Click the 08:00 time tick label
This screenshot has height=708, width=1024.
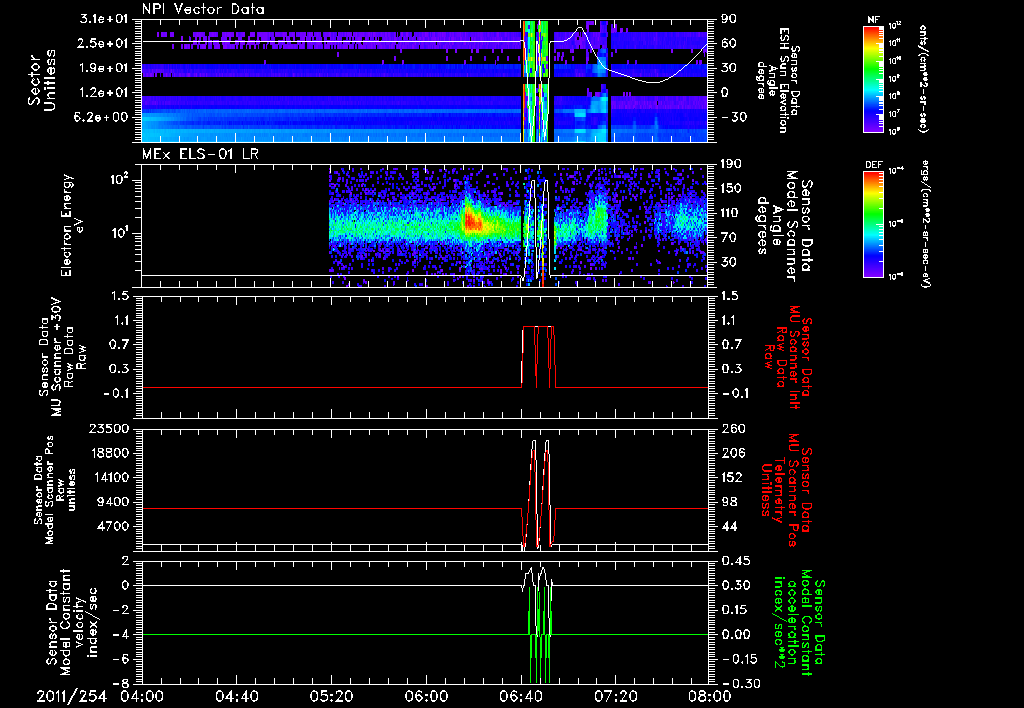tap(711, 696)
